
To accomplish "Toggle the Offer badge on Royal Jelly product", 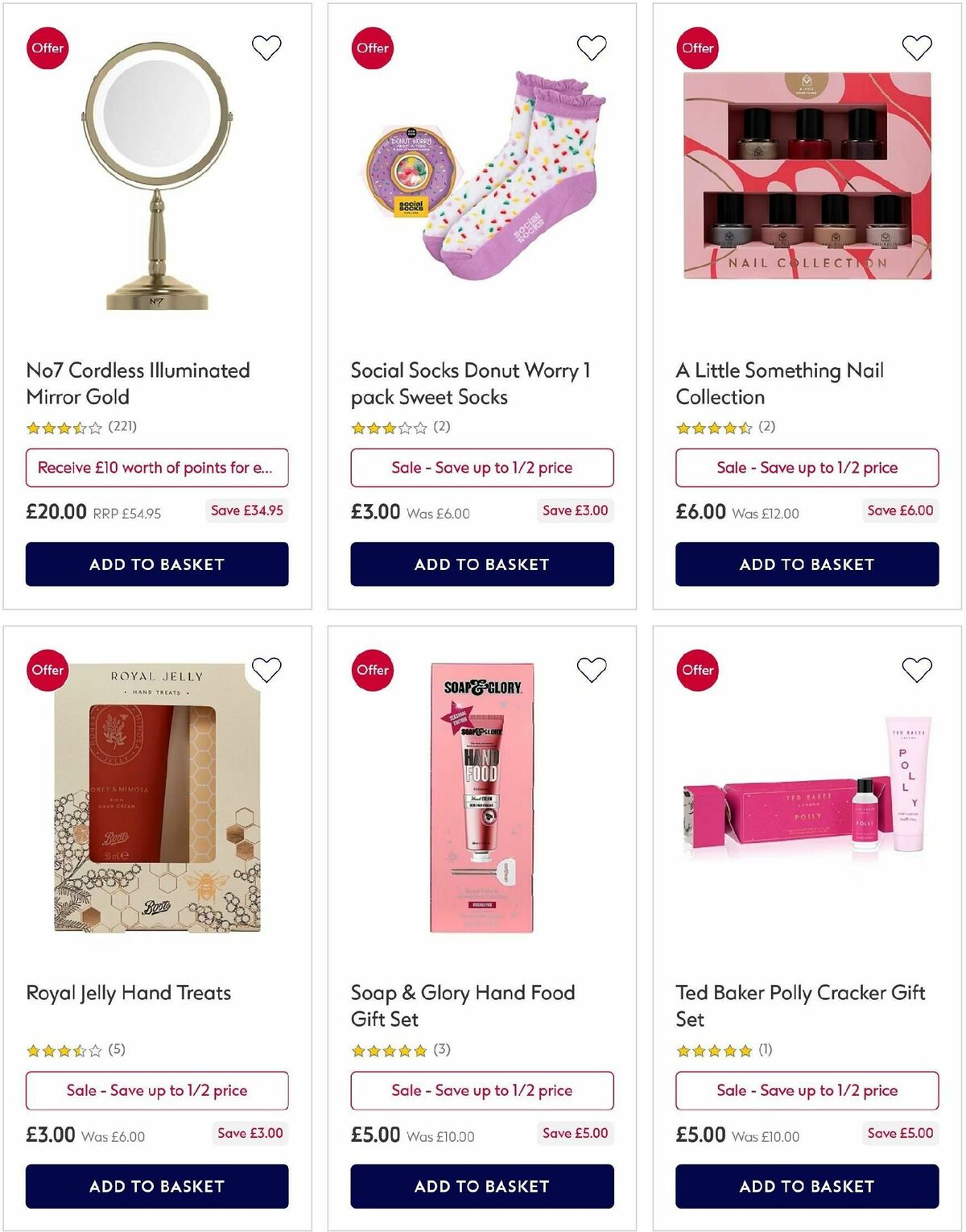I will (x=47, y=669).
